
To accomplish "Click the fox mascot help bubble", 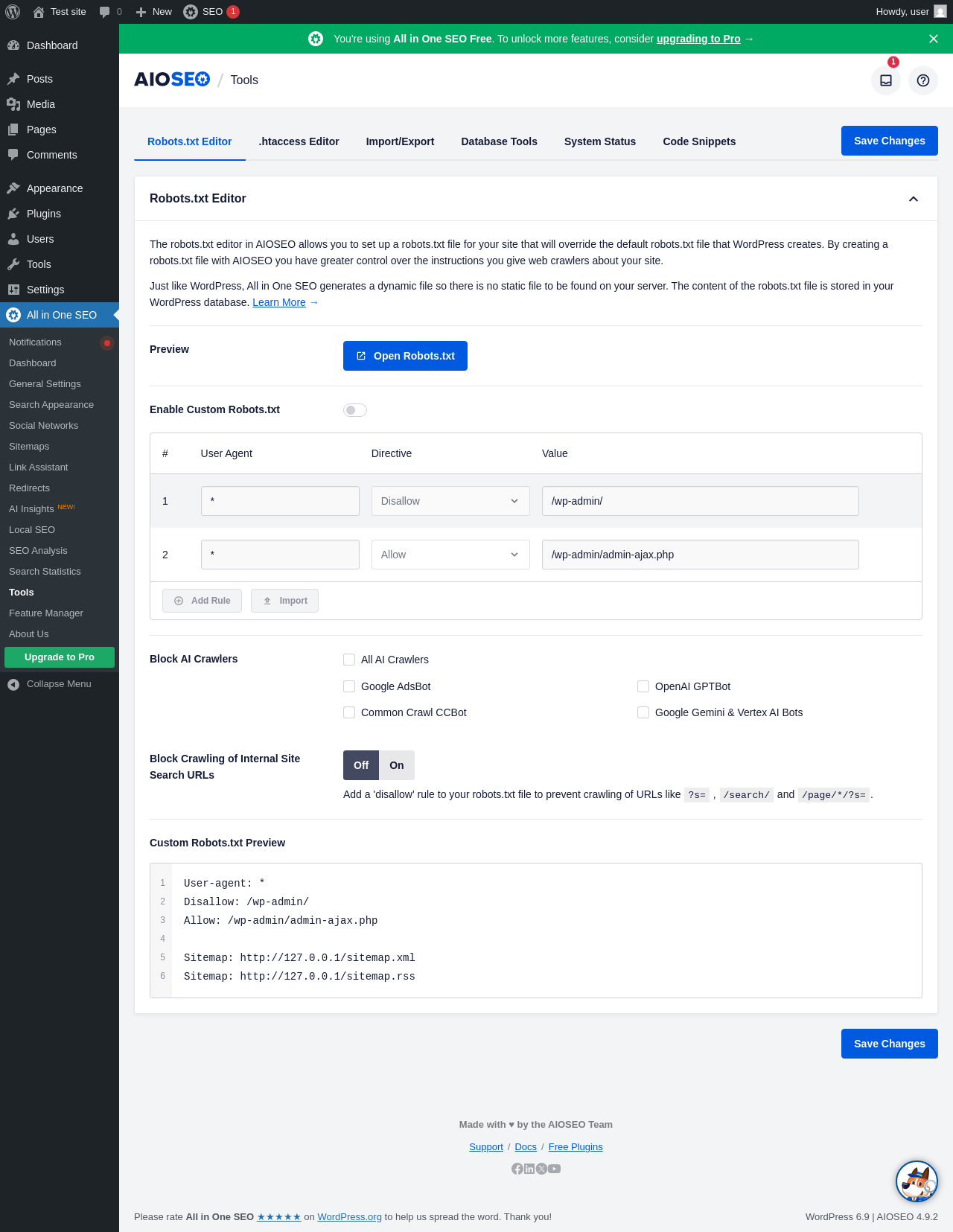I will pyautogui.click(x=917, y=1181).
